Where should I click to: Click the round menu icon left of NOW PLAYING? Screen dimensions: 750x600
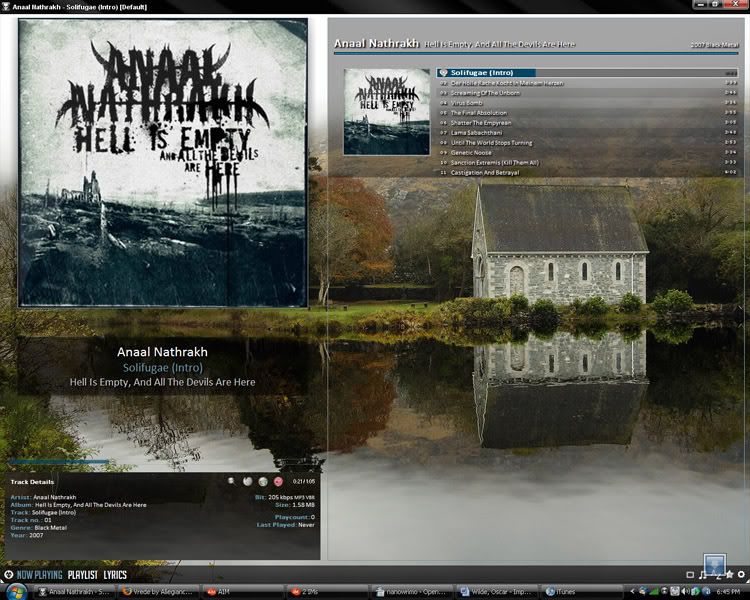8,575
